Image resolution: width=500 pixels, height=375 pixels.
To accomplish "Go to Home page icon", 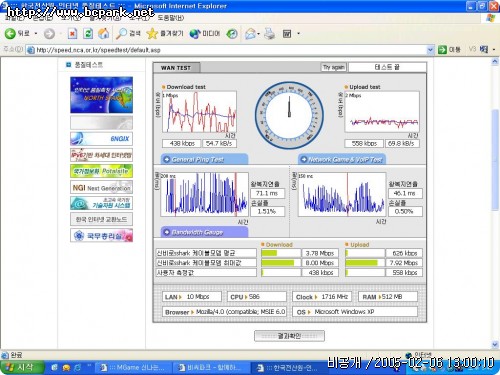I will tap(104, 33).
